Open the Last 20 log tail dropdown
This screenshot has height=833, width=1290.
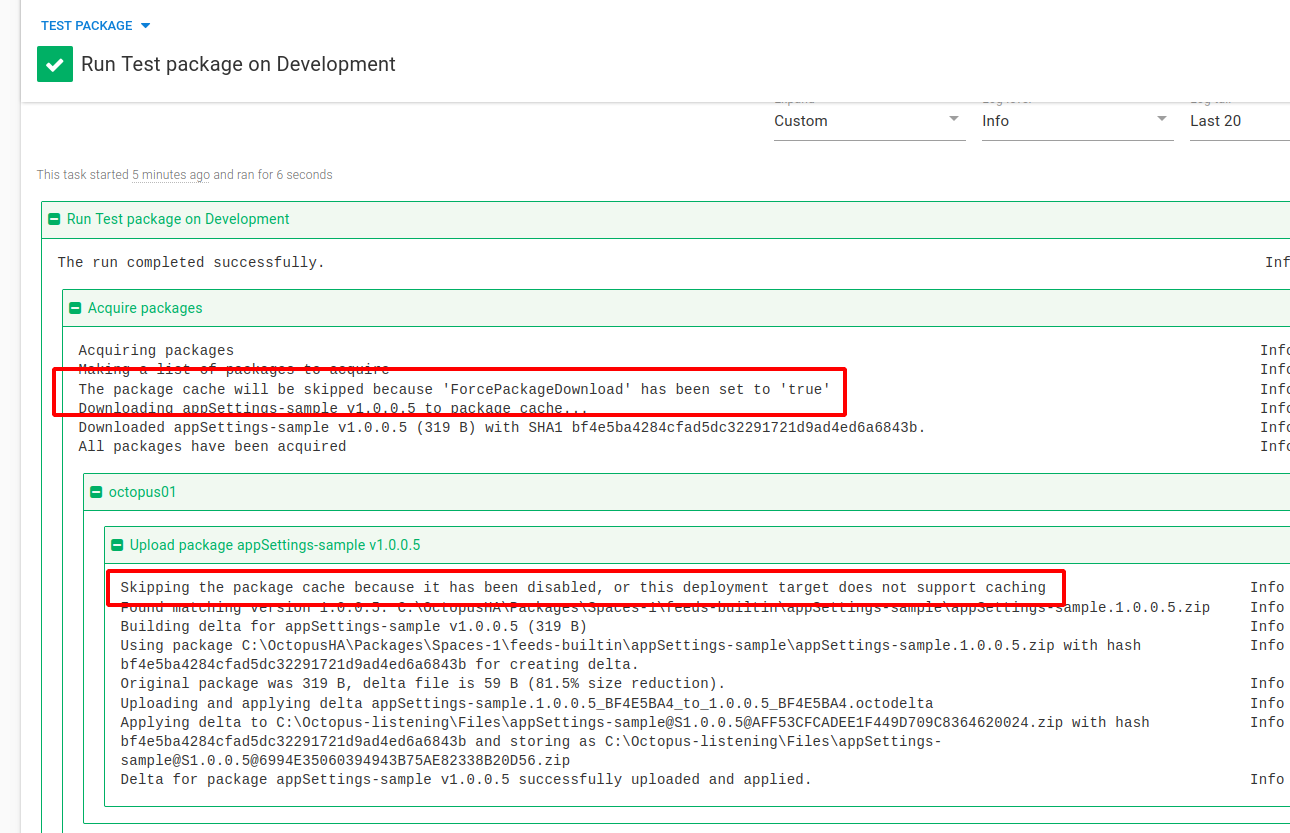(1238, 121)
